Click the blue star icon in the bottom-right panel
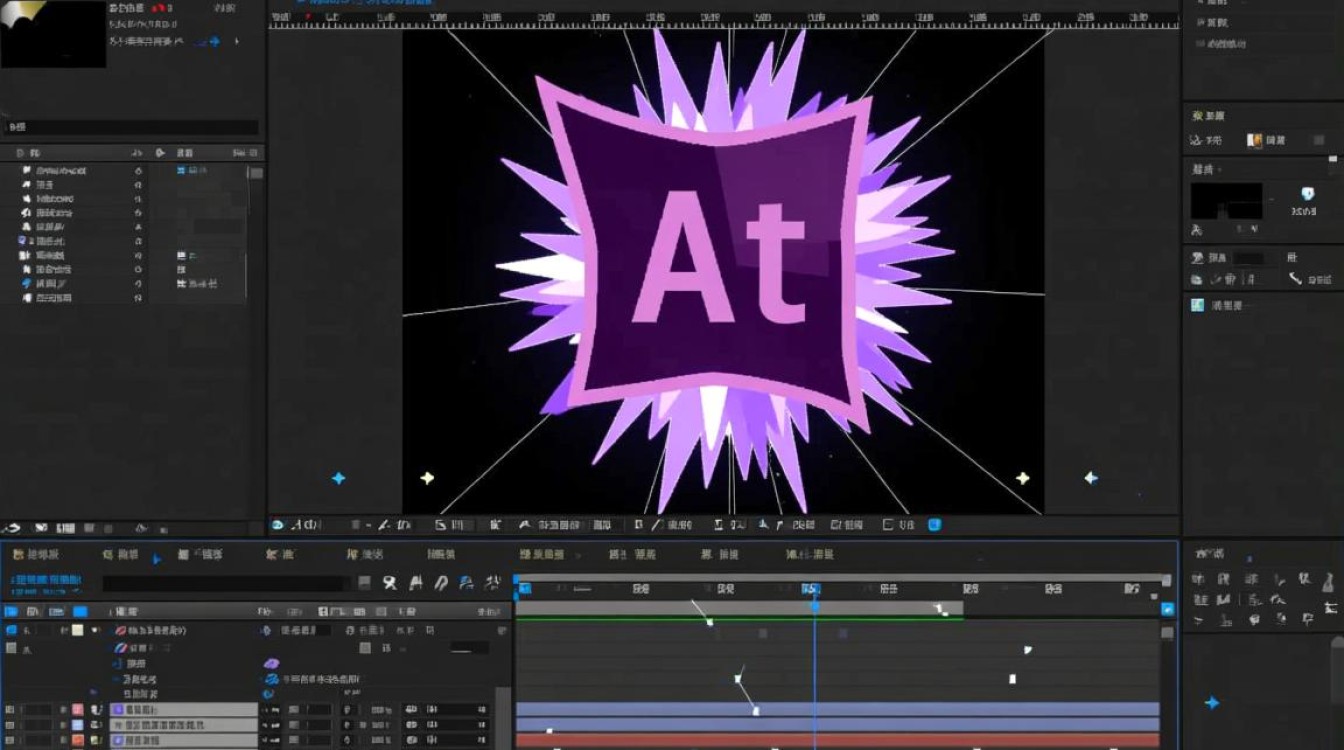Image resolution: width=1344 pixels, height=750 pixels. point(1211,703)
